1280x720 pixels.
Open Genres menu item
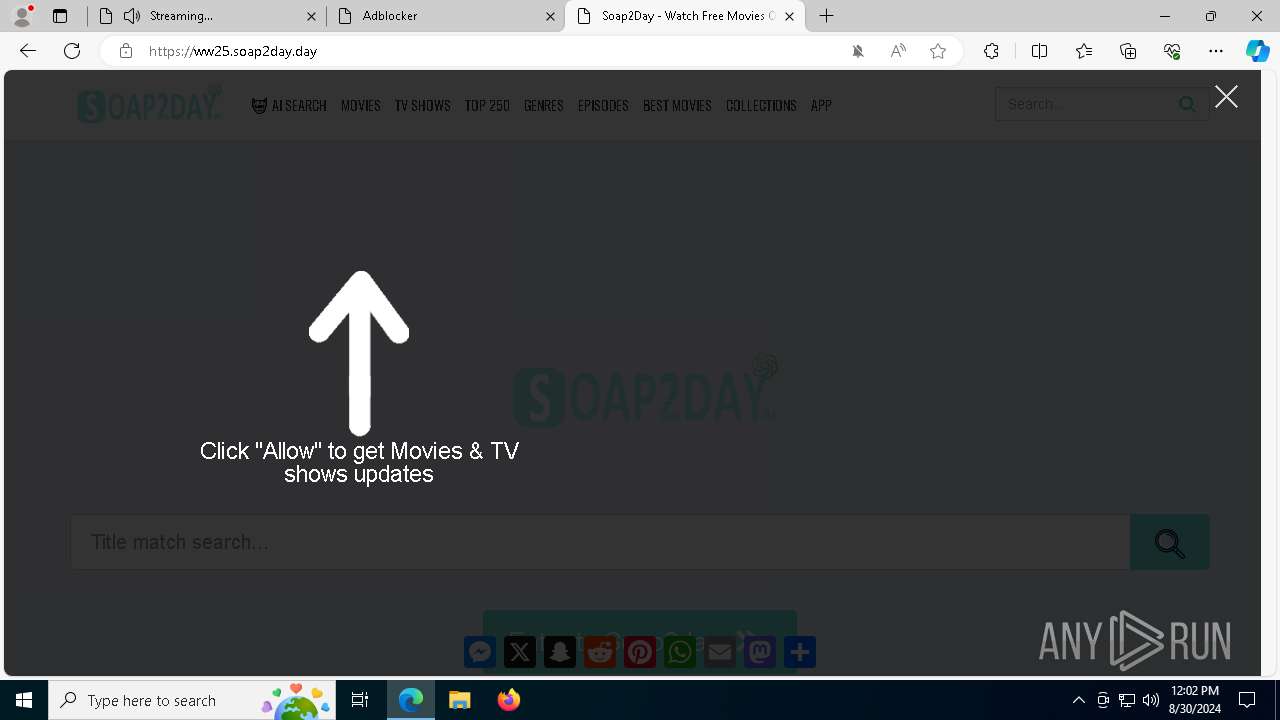(544, 105)
